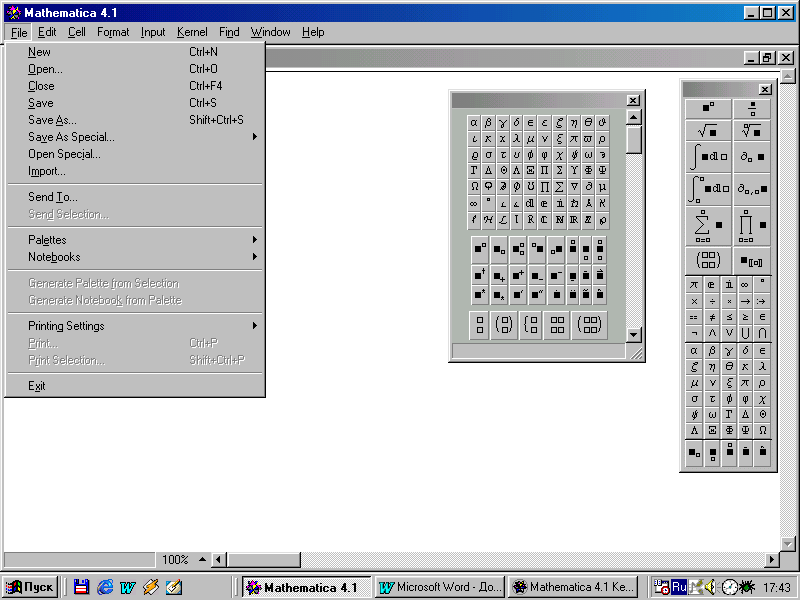The image size is (800, 600).
Task: Insert the angstrom Å symbol
Action: [x=588, y=203]
